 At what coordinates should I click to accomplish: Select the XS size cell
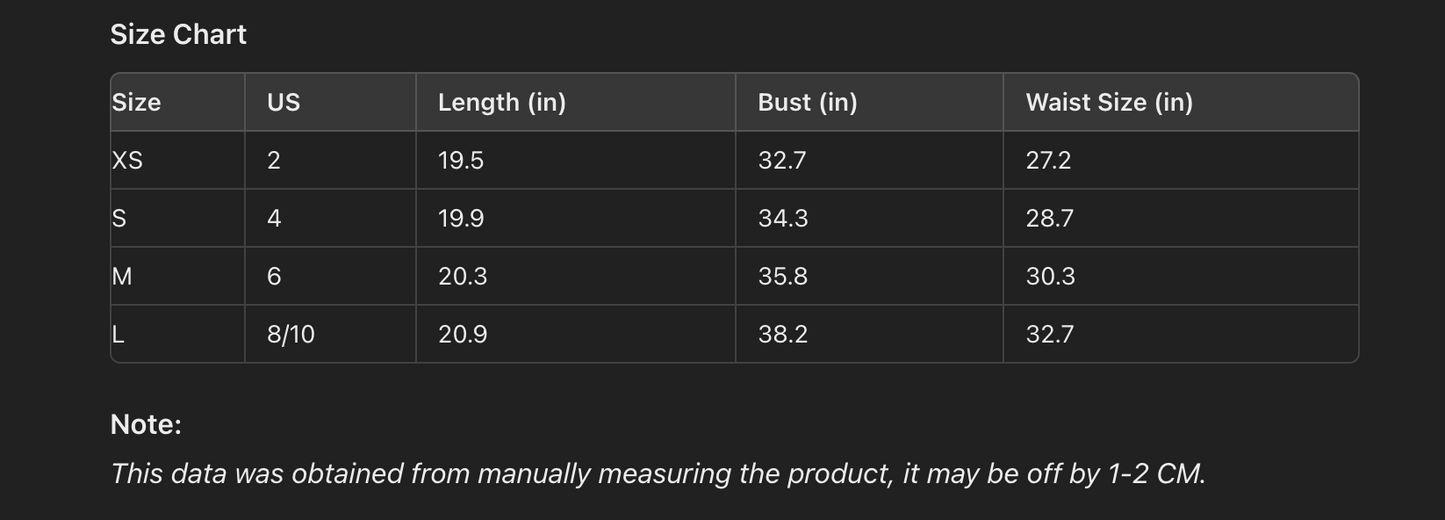pos(127,160)
